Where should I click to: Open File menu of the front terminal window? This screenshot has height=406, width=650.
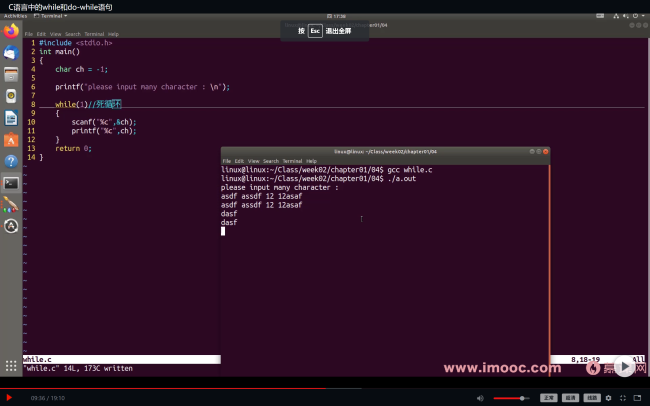227,161
